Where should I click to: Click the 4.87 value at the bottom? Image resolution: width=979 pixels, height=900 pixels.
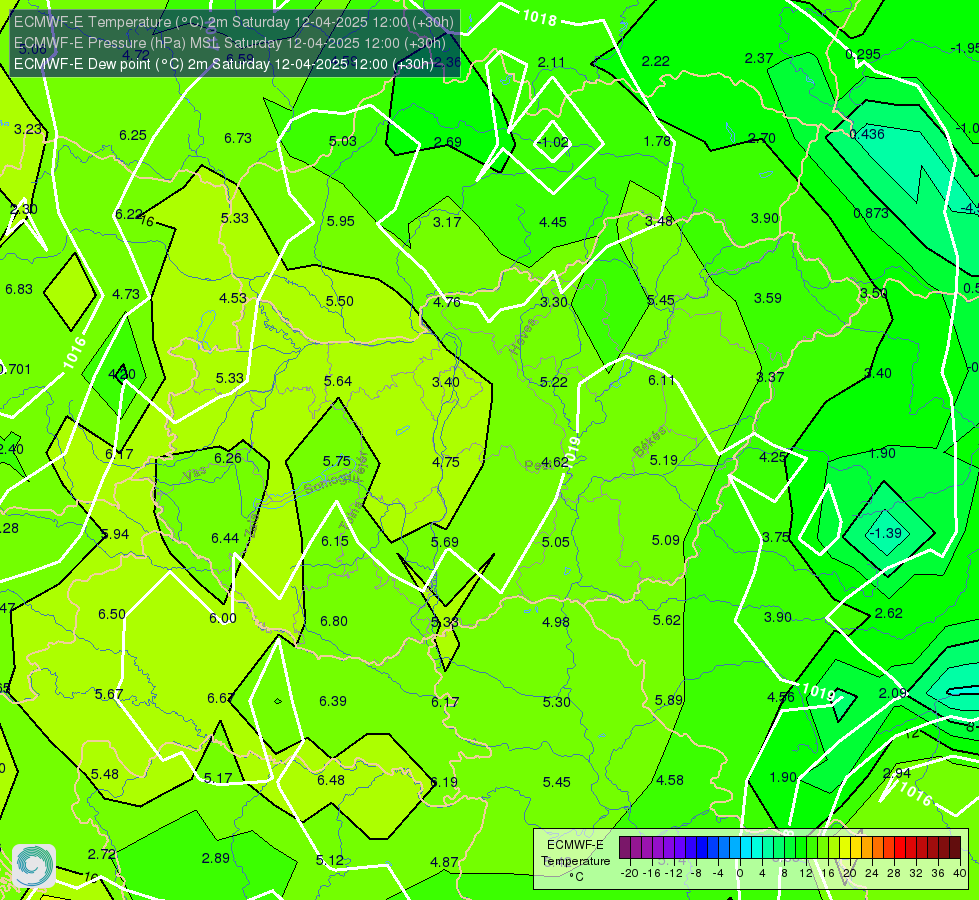(445, 862)
